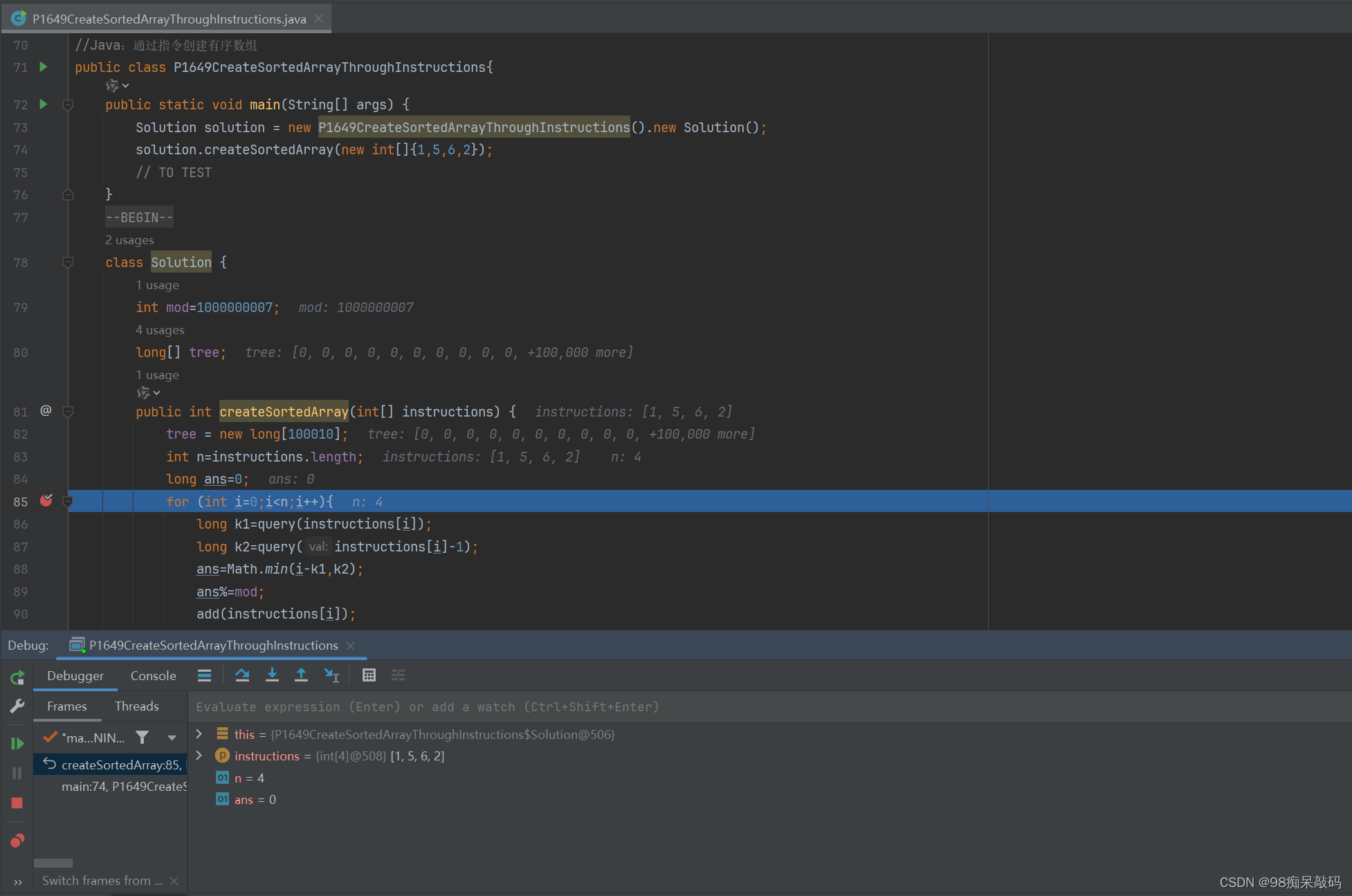This screenshot has height=896, width=1352.
Task: Open the Evaluate Expression calculator icon
Action: (x=369, y=675)
